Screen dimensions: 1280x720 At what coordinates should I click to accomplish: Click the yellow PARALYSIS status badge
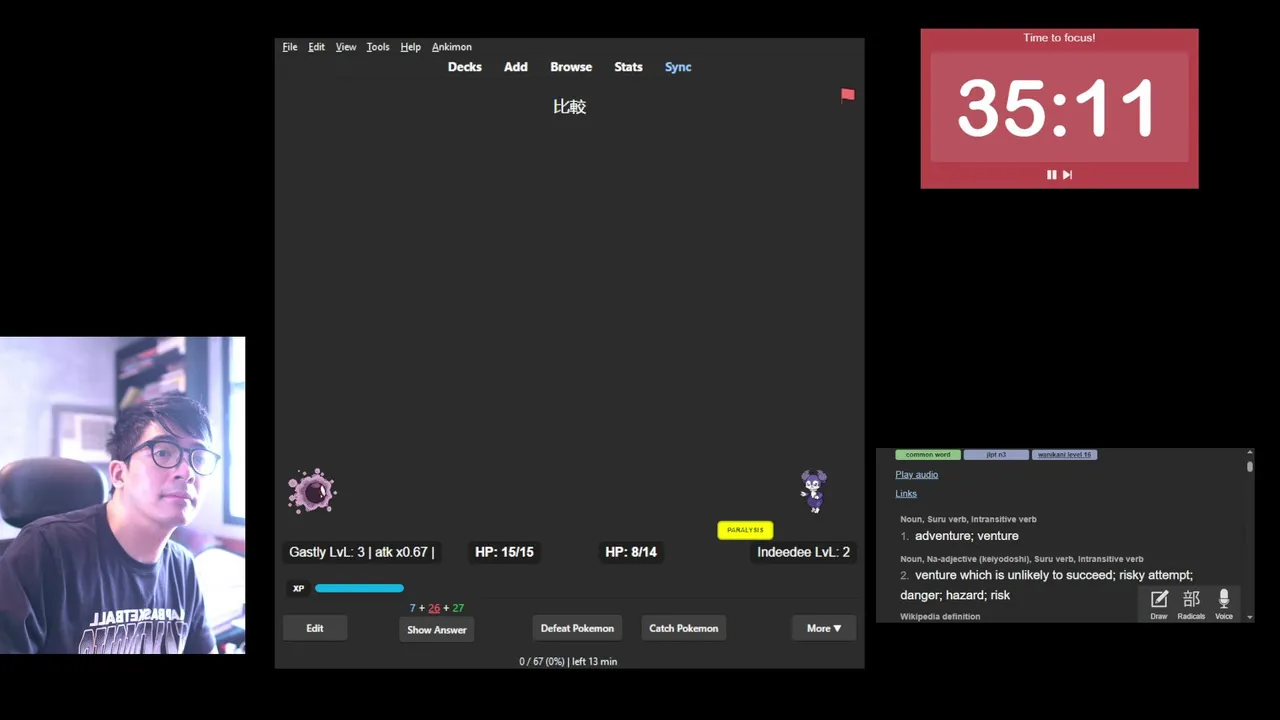click(x=745, y=530)
